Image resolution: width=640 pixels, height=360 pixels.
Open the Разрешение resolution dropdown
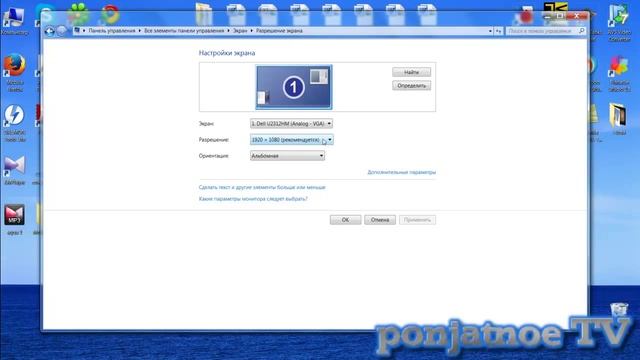291,140
